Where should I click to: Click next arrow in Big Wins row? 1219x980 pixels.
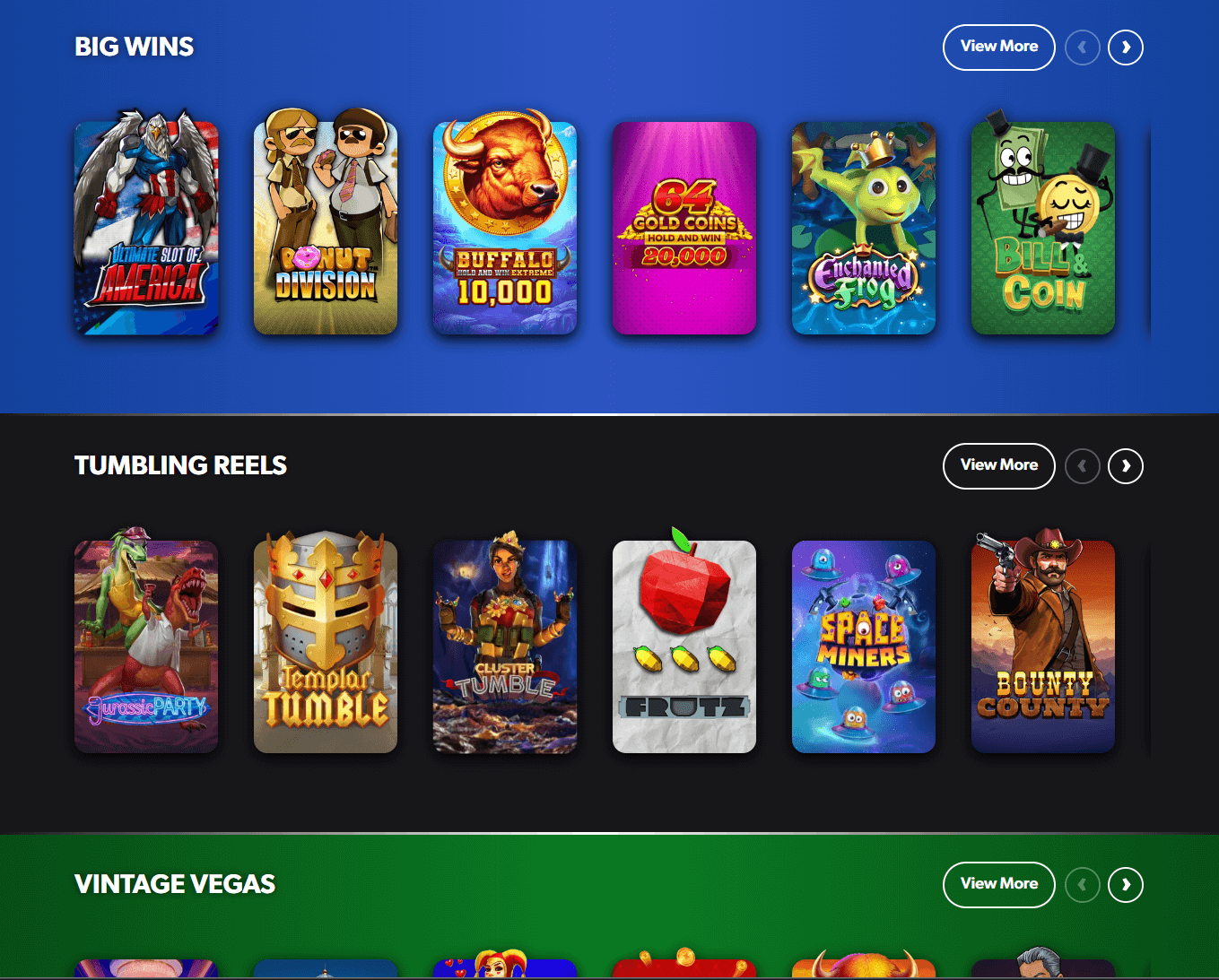1126,48
